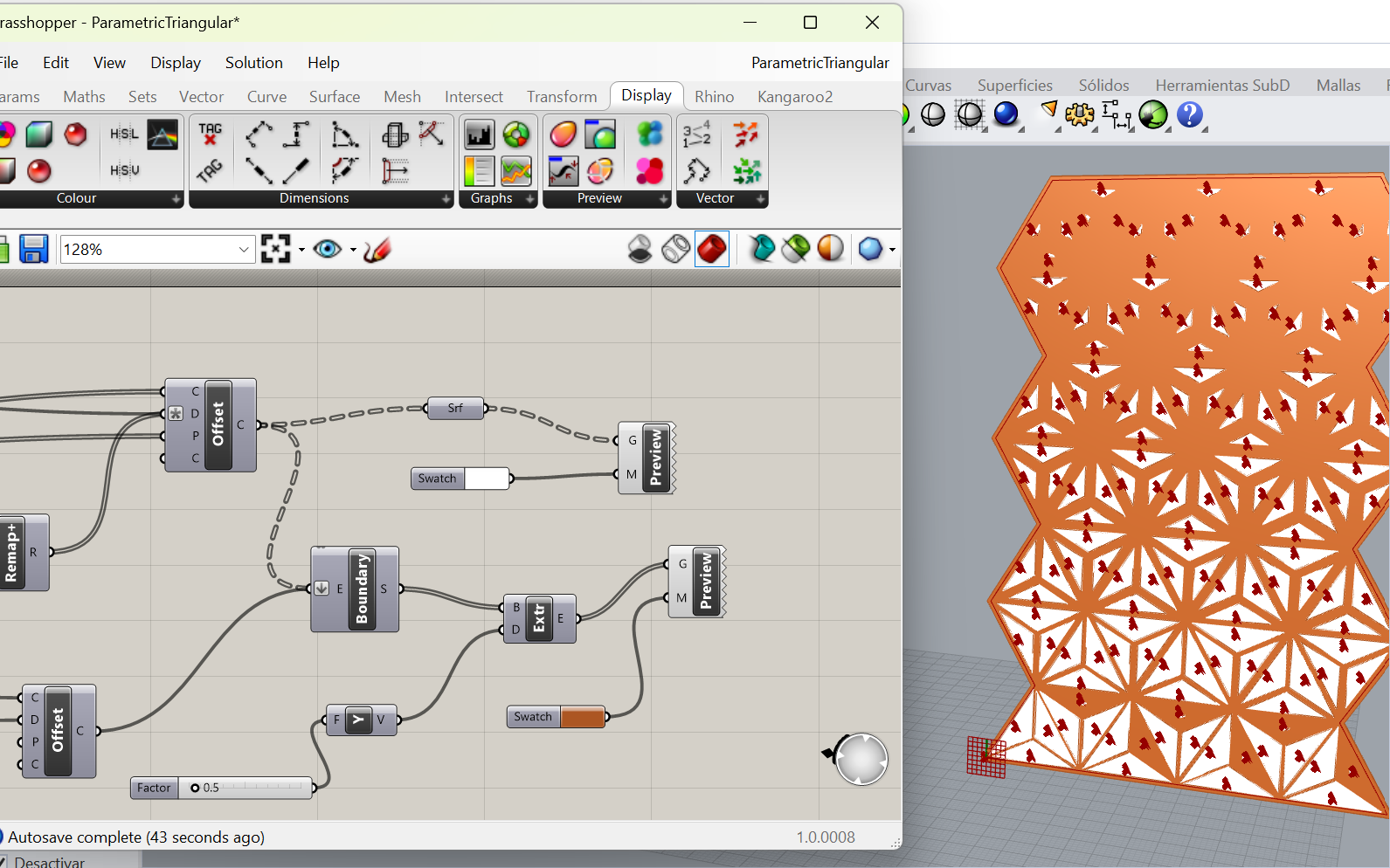Click the ParametricTriangular document name button

click(x=819, y=63)
